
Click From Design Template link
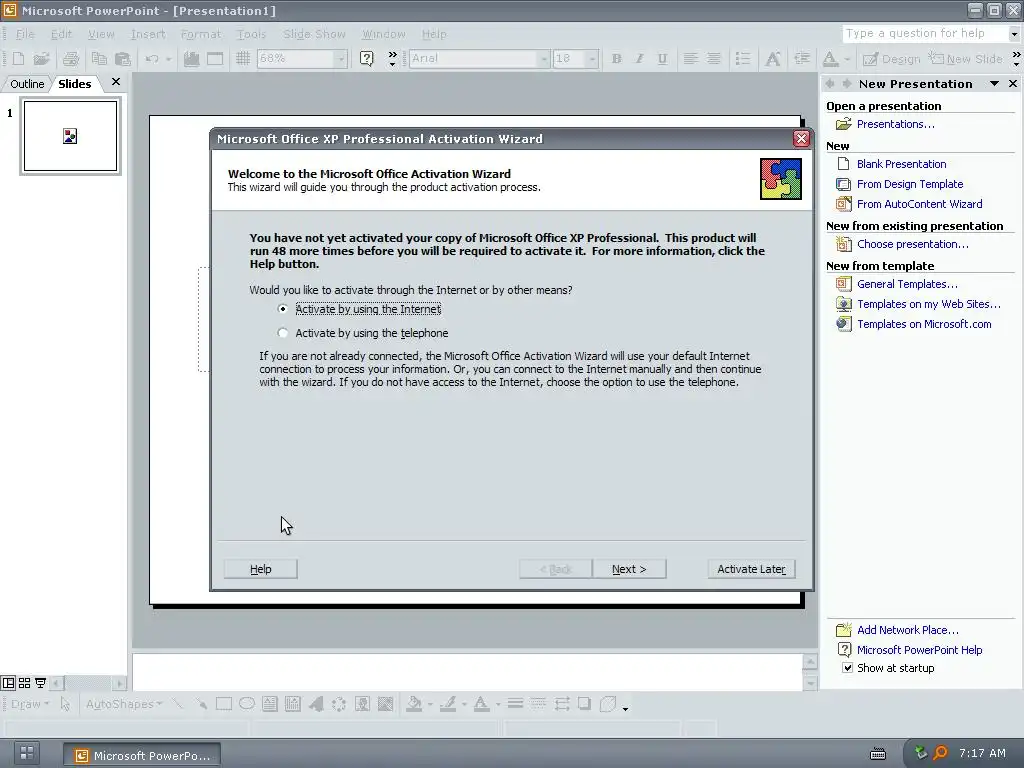[910, 184]
